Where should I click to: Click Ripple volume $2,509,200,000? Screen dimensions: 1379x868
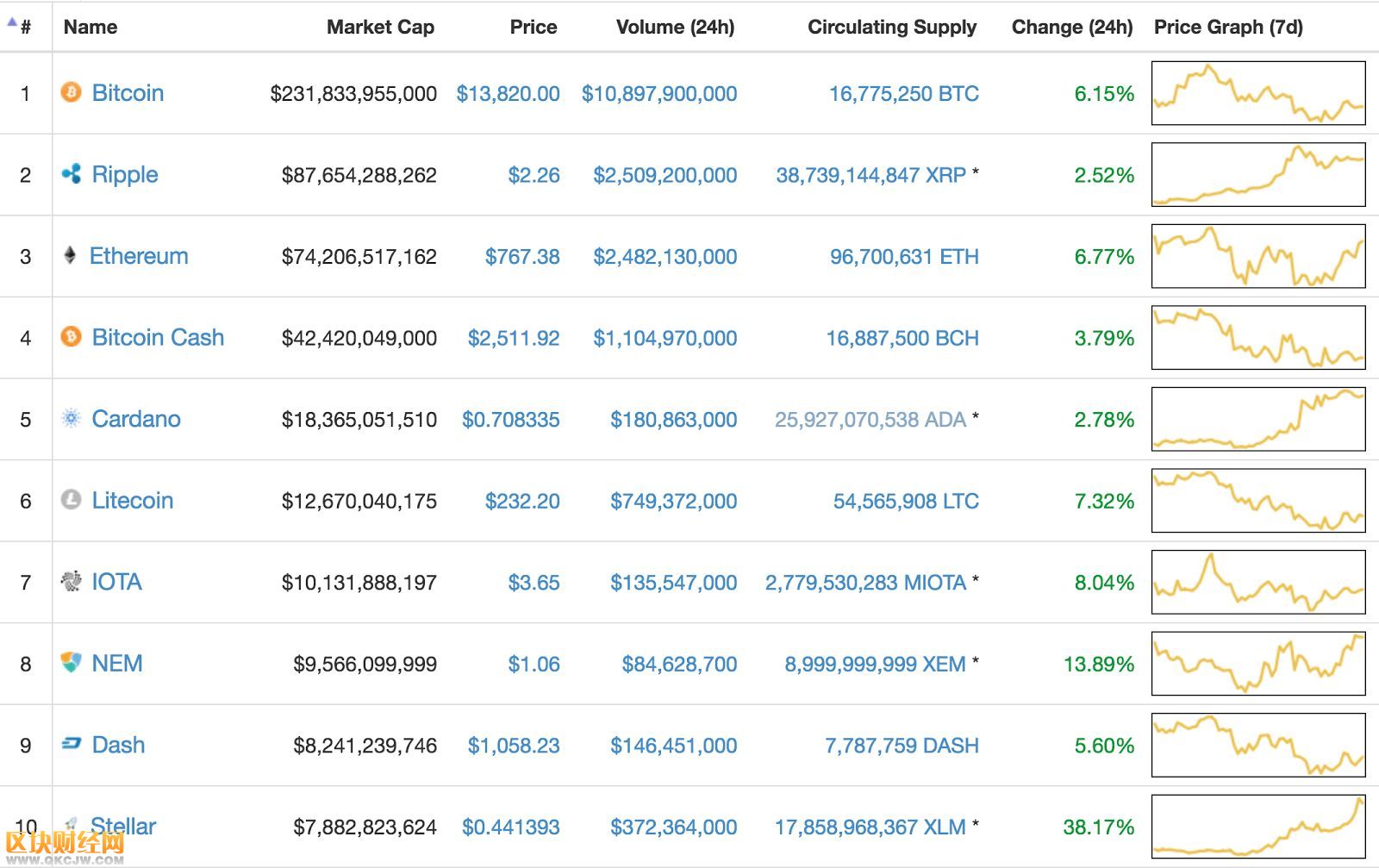665,175
